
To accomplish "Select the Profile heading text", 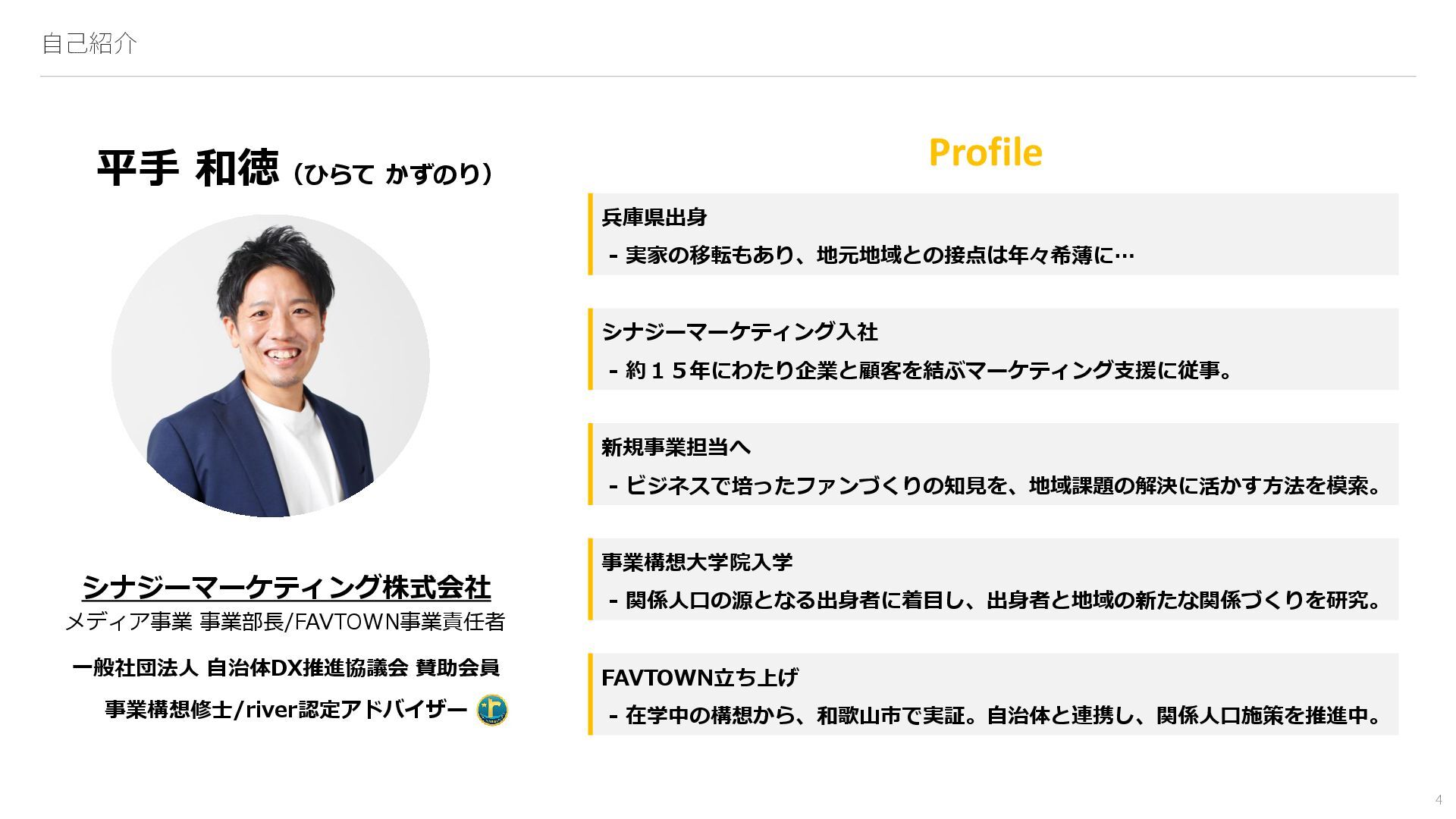I will pos(985,152).
